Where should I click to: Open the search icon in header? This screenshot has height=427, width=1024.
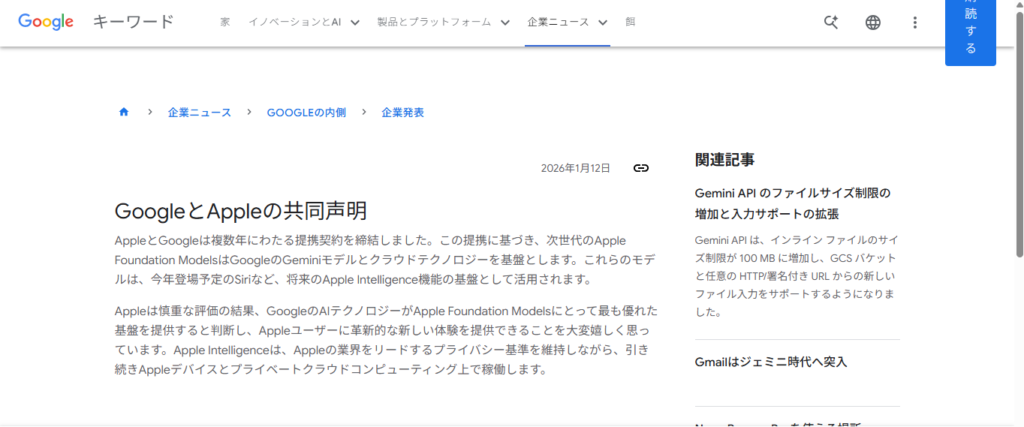[831, 22]
